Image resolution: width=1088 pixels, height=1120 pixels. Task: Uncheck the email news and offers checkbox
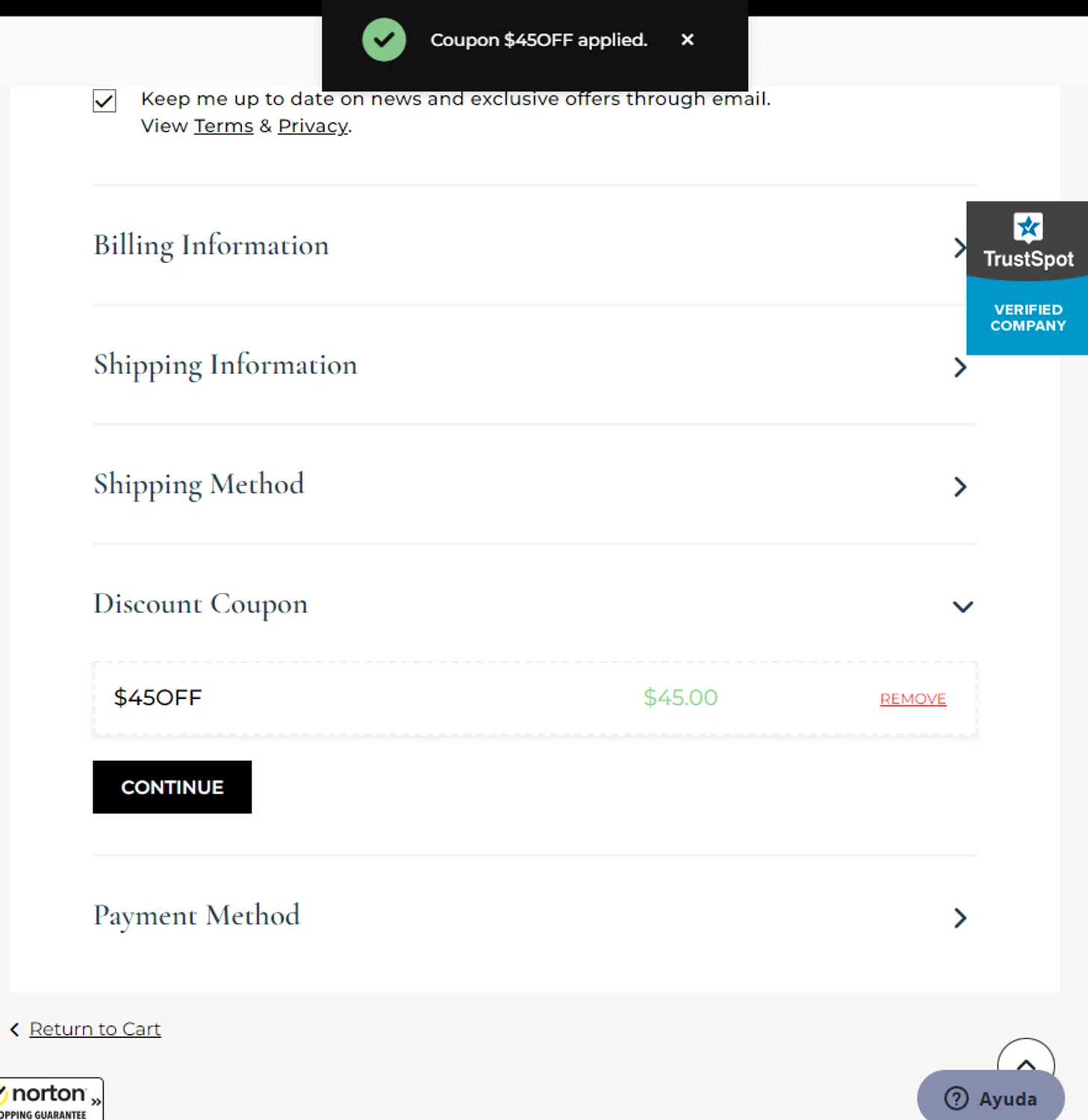tap(105, 100)
